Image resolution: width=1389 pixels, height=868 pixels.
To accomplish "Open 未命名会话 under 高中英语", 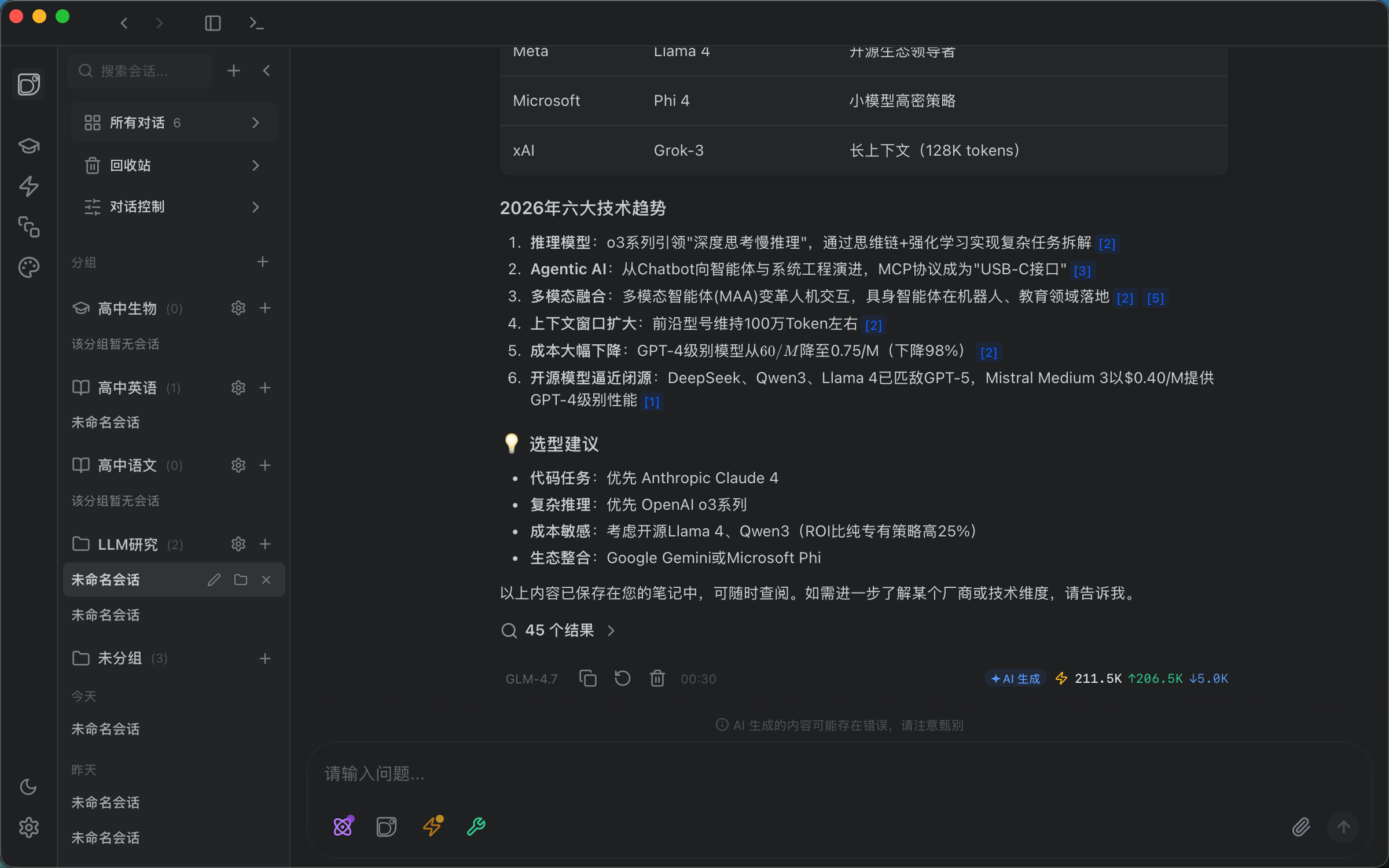I will point(174,422).
